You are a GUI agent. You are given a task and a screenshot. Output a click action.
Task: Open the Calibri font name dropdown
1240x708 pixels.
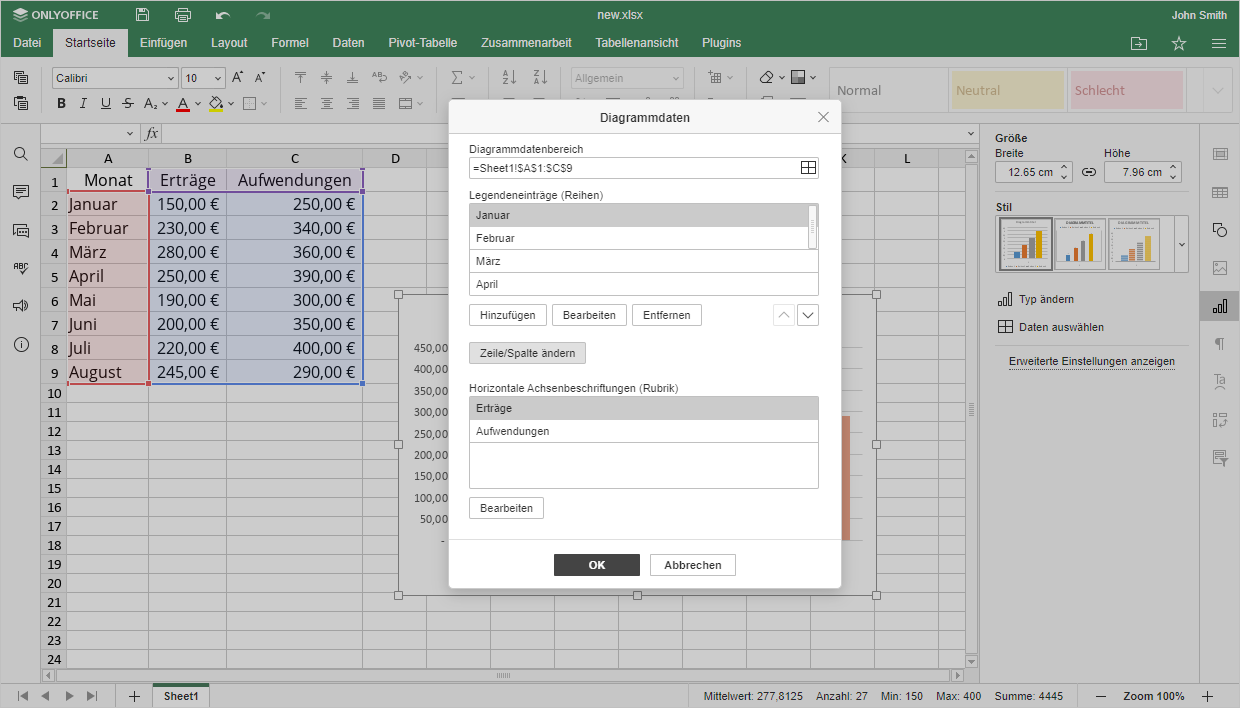(x=171, y=78)
